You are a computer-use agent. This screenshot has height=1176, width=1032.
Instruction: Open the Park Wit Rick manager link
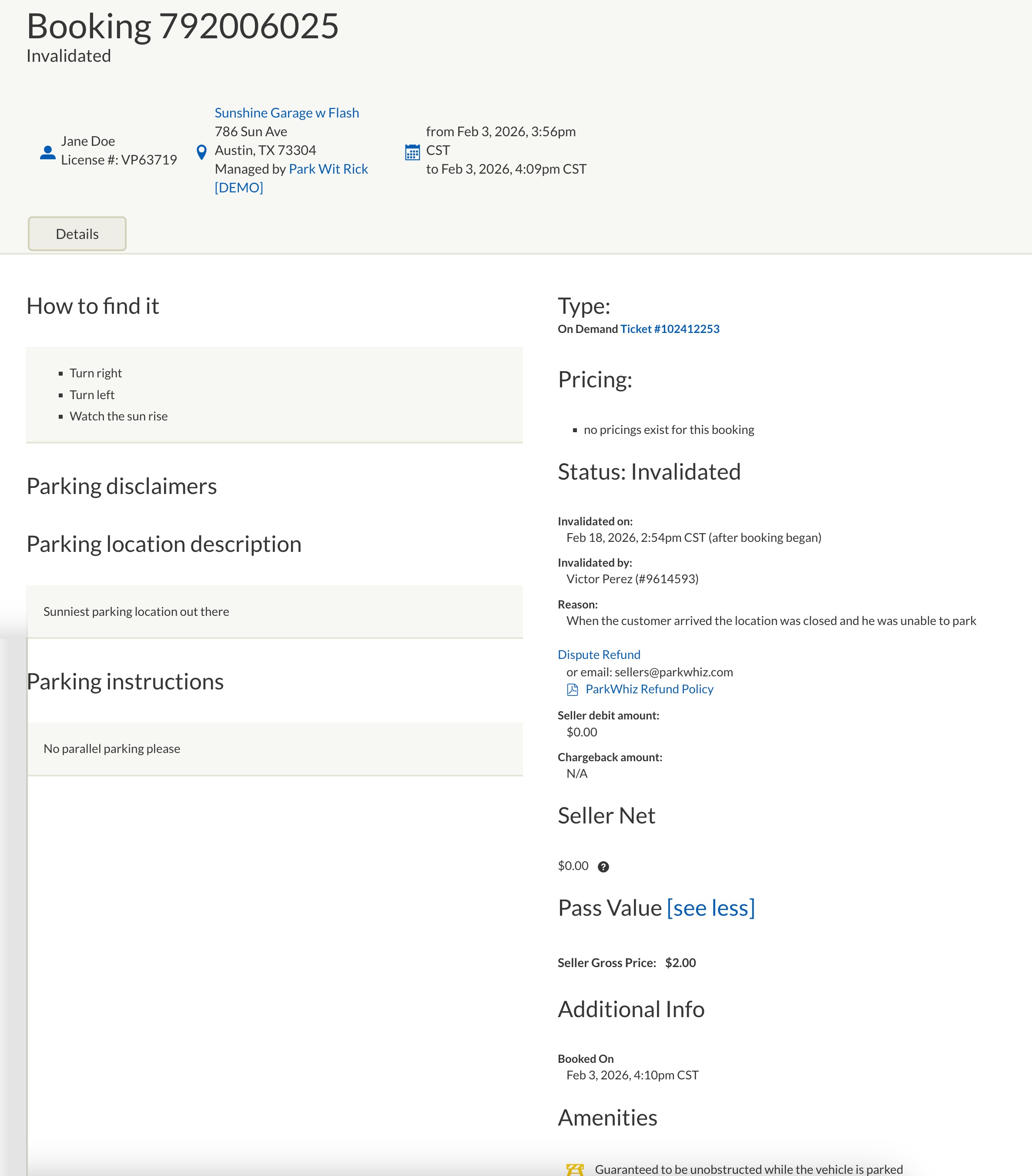[x=328, y=169]
